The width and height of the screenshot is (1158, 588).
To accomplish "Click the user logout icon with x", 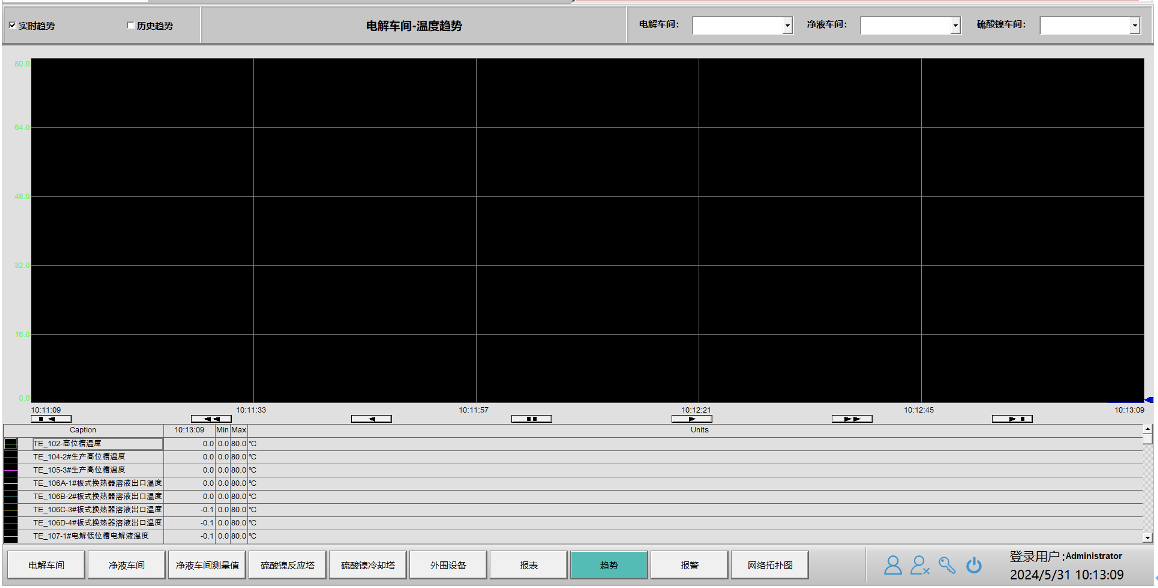I will click(920, 565).
